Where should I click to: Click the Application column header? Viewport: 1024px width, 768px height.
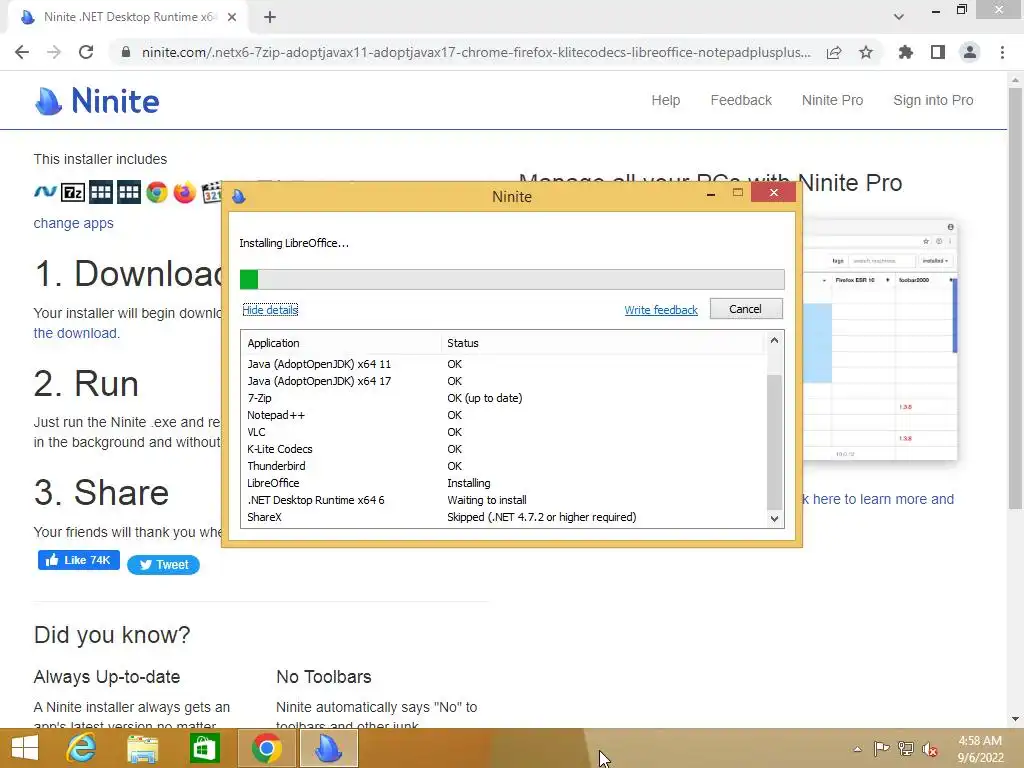point(342,343)
